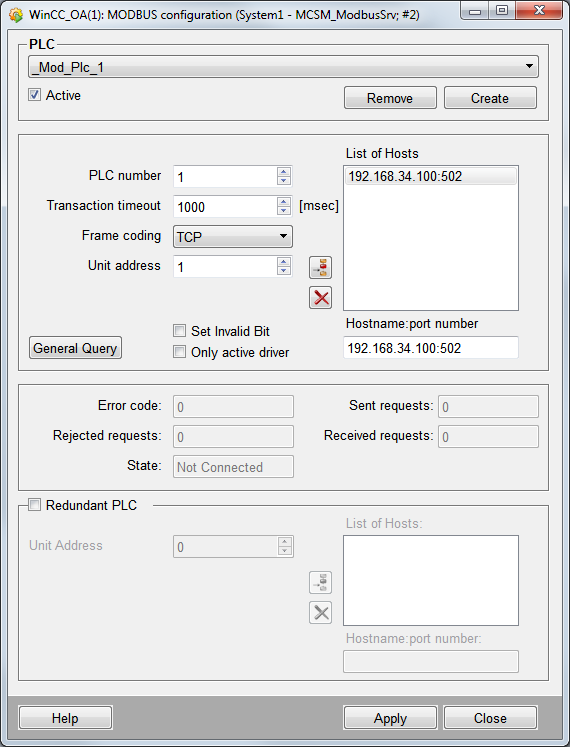This screenshot has height=747, width=570.
Task: Open the Frame coding TCP dropdown
Action: (x=233, y=237)
